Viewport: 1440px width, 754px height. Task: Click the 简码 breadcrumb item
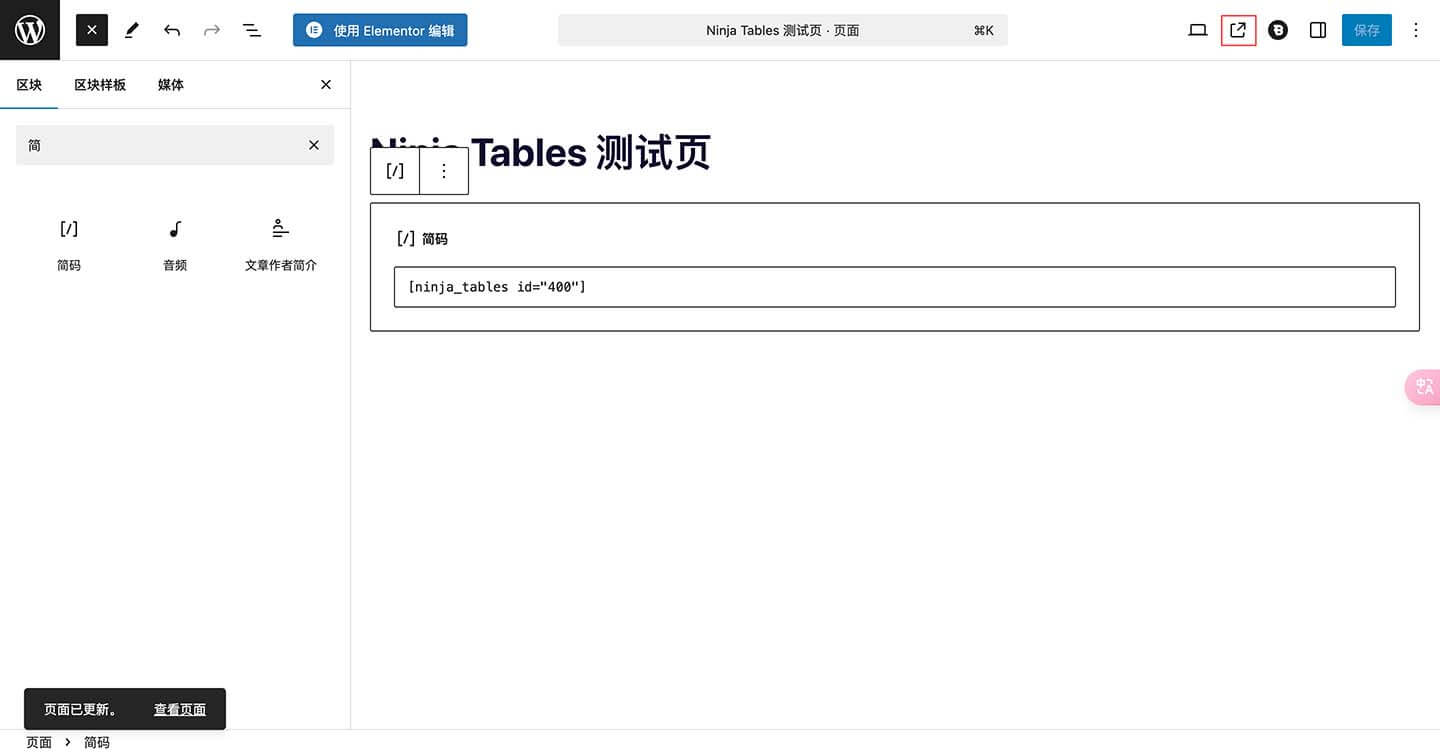[97, 743]
